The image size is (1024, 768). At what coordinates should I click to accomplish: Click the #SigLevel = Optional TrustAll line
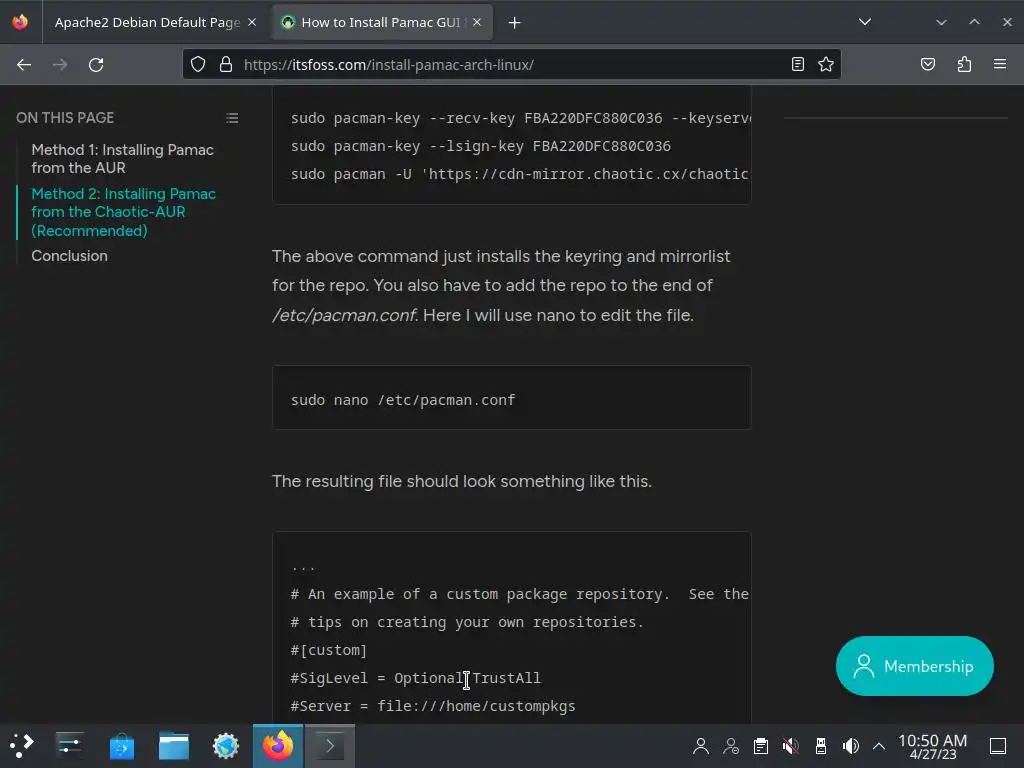(416, 679)
